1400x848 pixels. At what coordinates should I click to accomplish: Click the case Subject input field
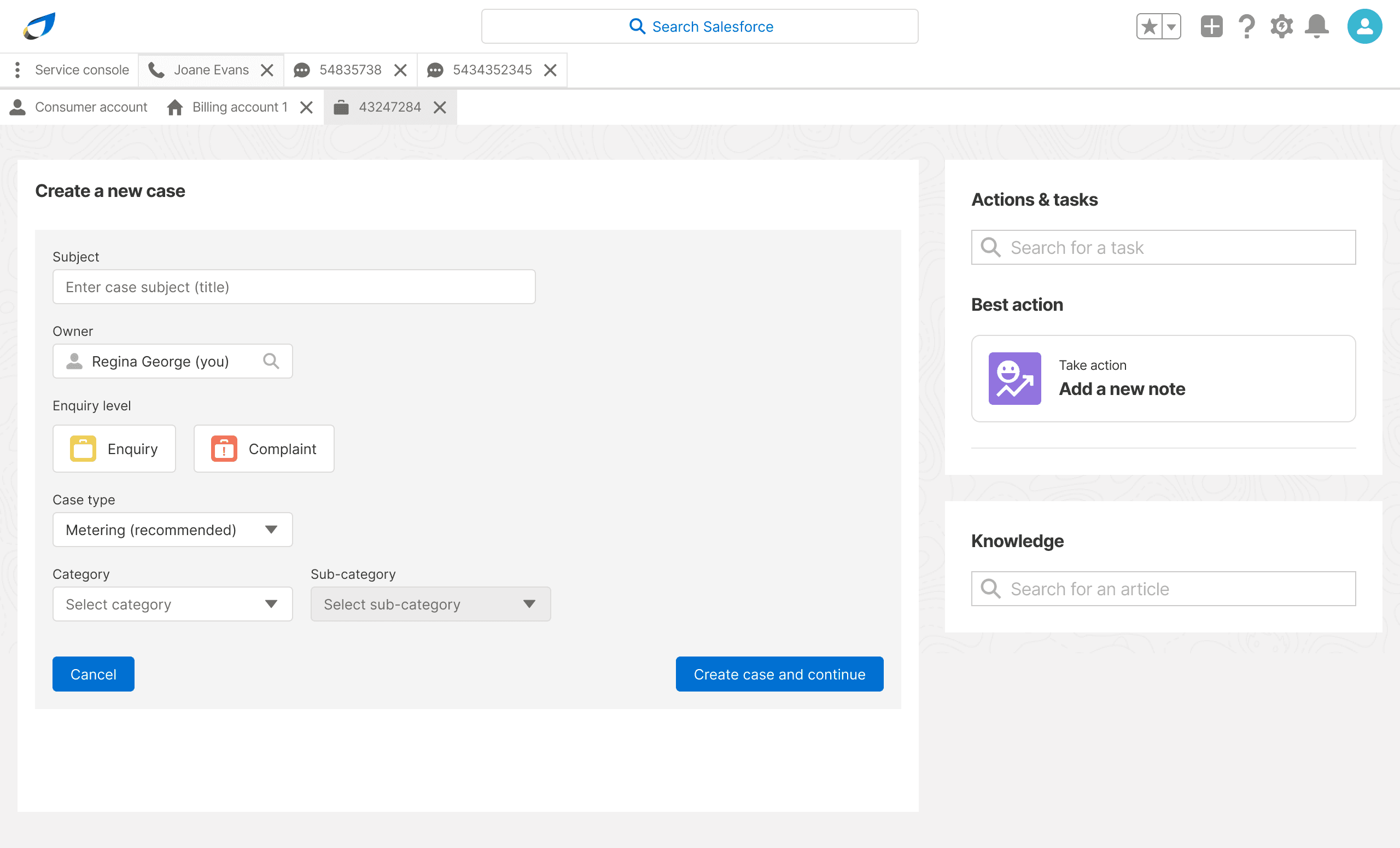(294, 287)
